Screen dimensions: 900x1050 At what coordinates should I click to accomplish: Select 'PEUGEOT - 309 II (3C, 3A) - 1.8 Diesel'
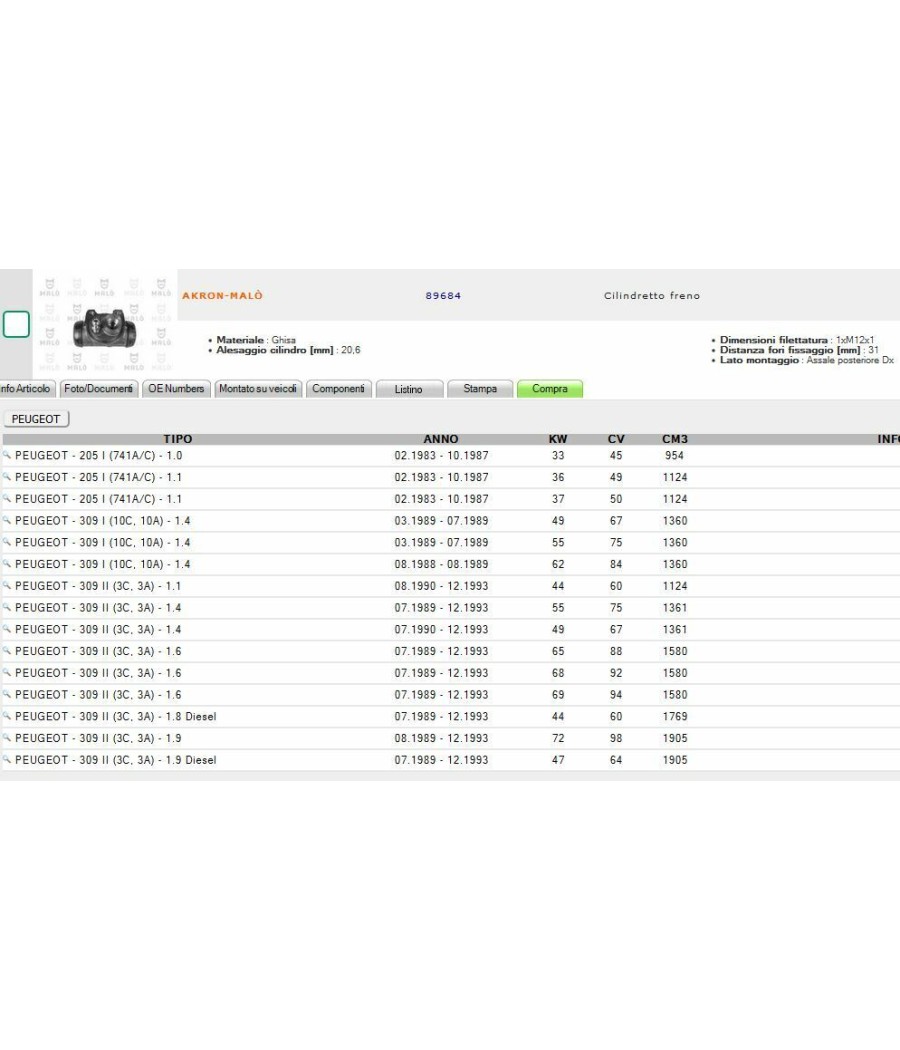click(115, 717)
